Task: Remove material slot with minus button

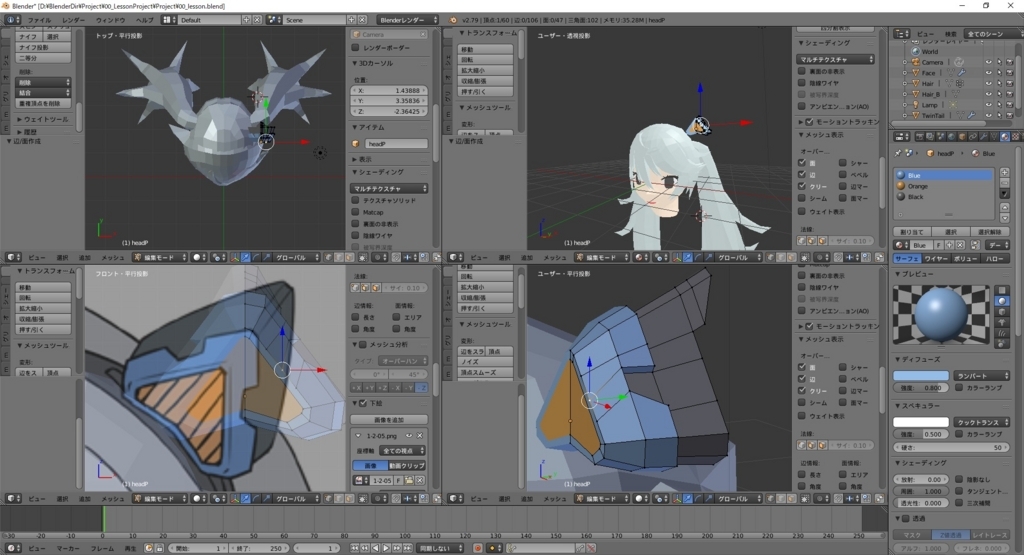Action: click(1004, 183)
